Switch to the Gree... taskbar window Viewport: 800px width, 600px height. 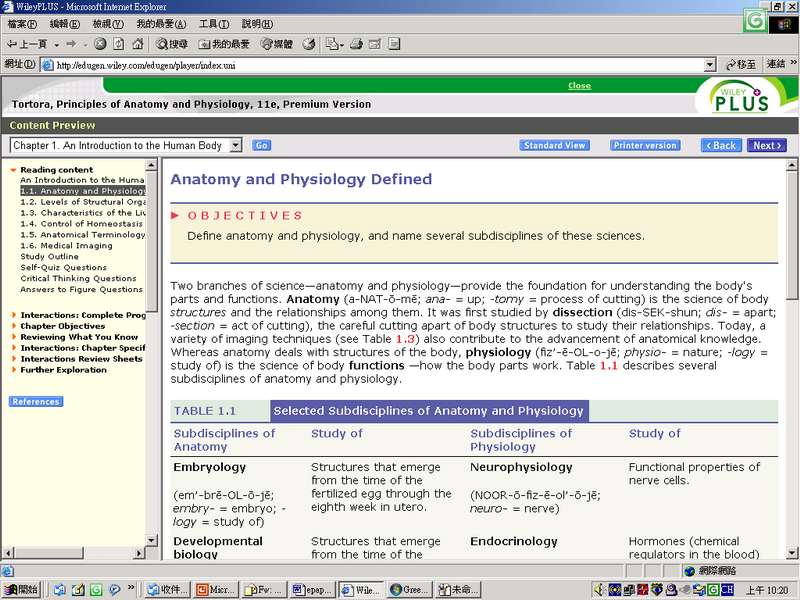(409, 590)
